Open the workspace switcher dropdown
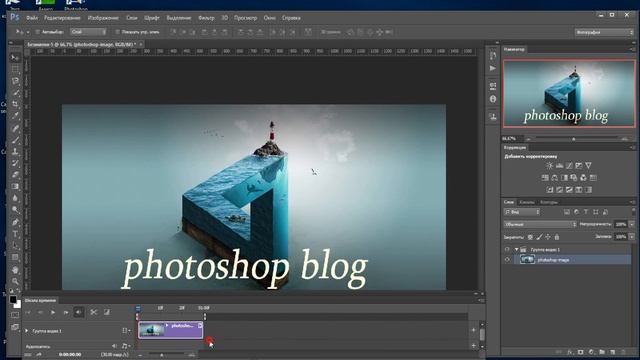The image size is (640, 360). 604,32
